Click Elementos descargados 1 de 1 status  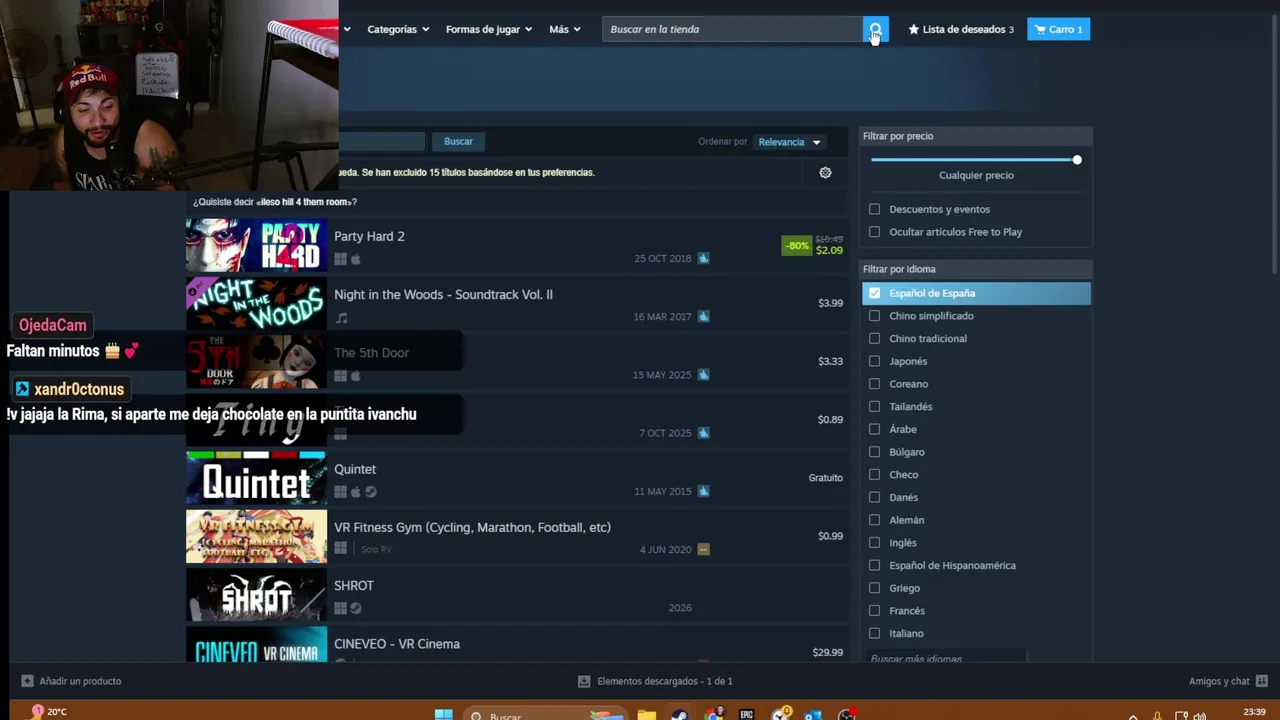click(665, 681)
